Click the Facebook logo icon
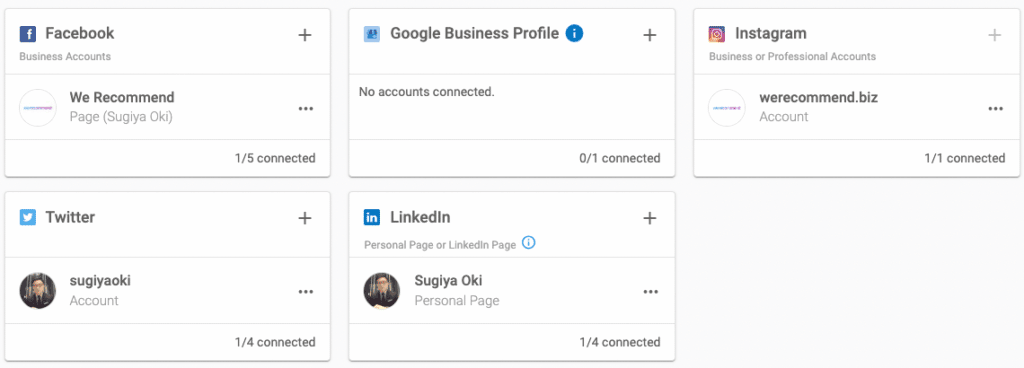This screenshot has height=368, width=1024. (27, 34)
